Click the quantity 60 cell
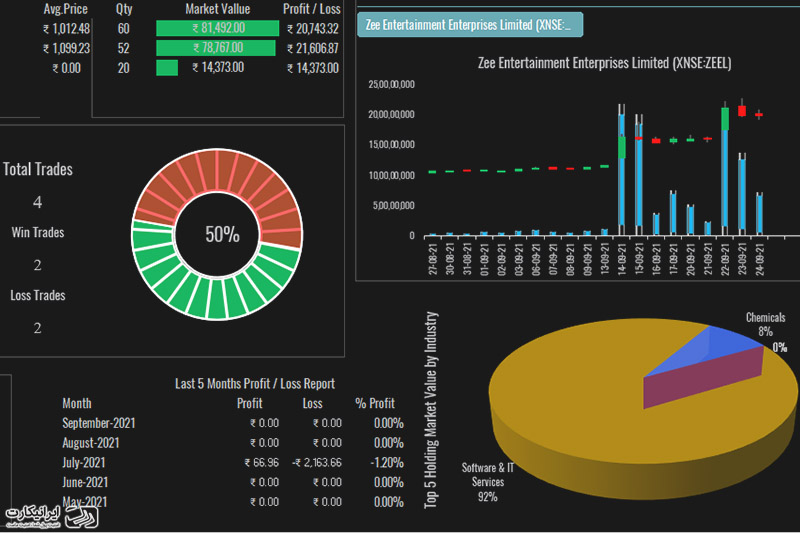Screen dimensions: 800x533 coord(123,29)
